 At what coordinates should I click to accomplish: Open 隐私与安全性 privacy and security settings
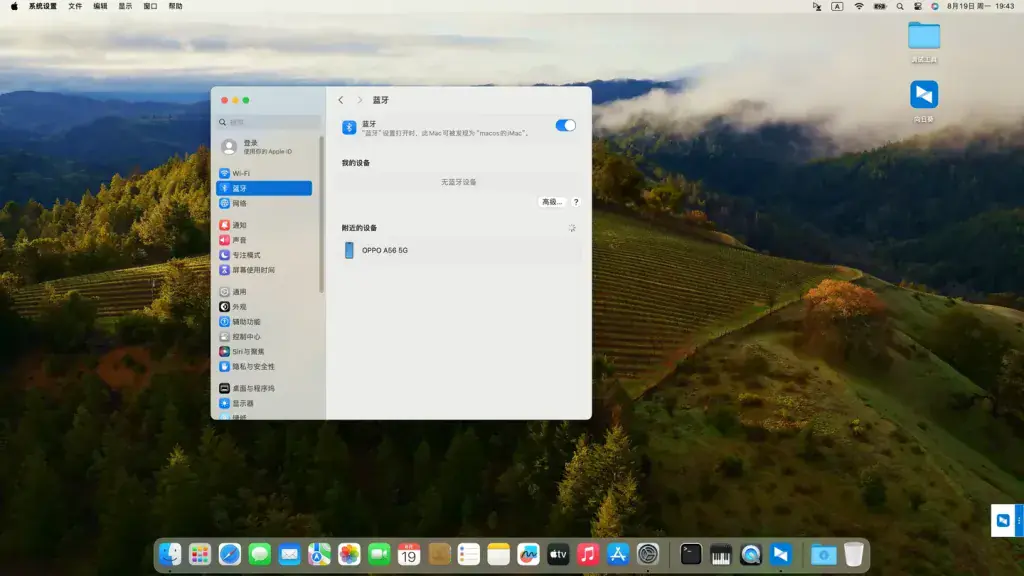[x=264, y=366]
